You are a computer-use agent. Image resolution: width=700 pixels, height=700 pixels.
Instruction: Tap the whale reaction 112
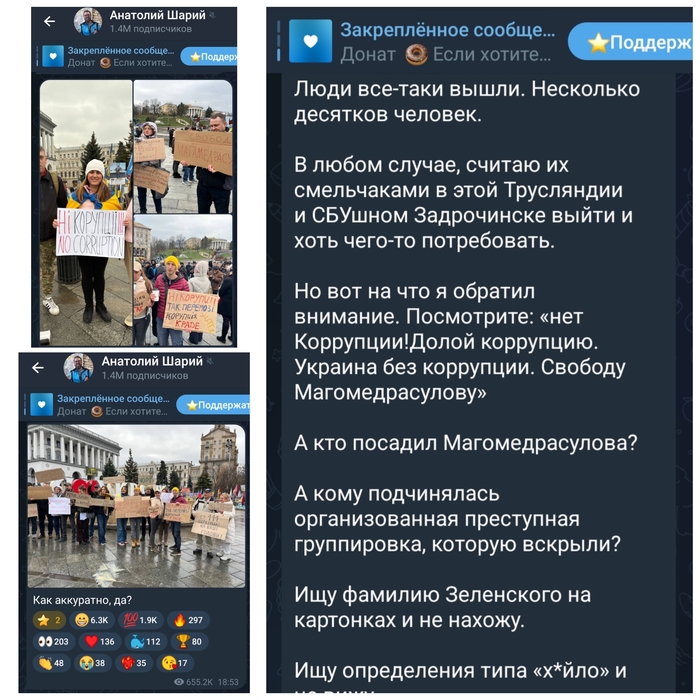coord(146,642)
